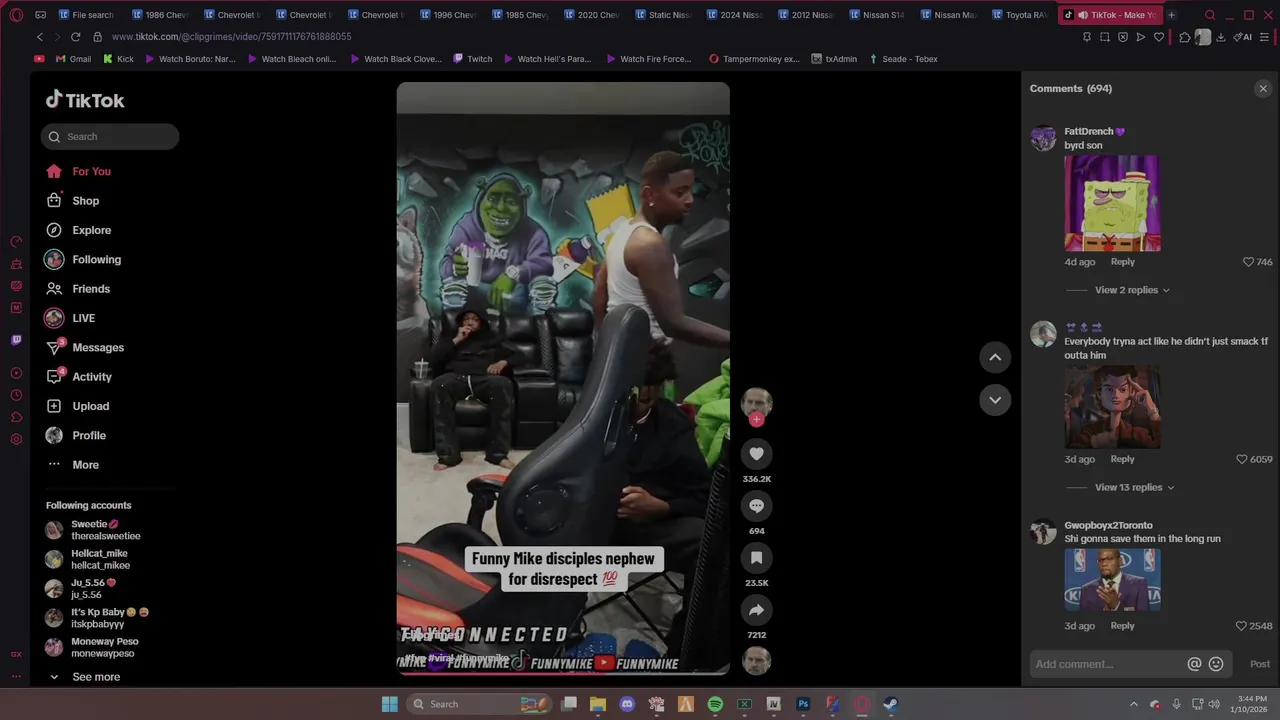Click the Windows taskbar search box

[478, 704]
